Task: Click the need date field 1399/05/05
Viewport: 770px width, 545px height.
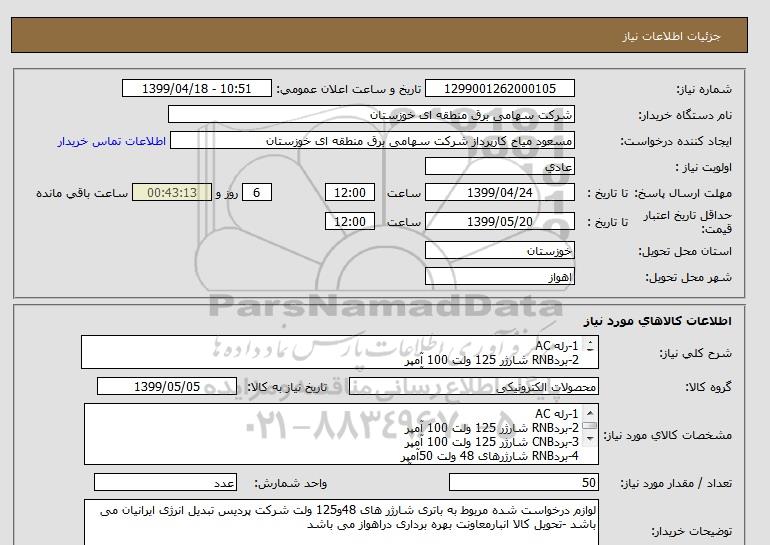Action: coord(167,386)
